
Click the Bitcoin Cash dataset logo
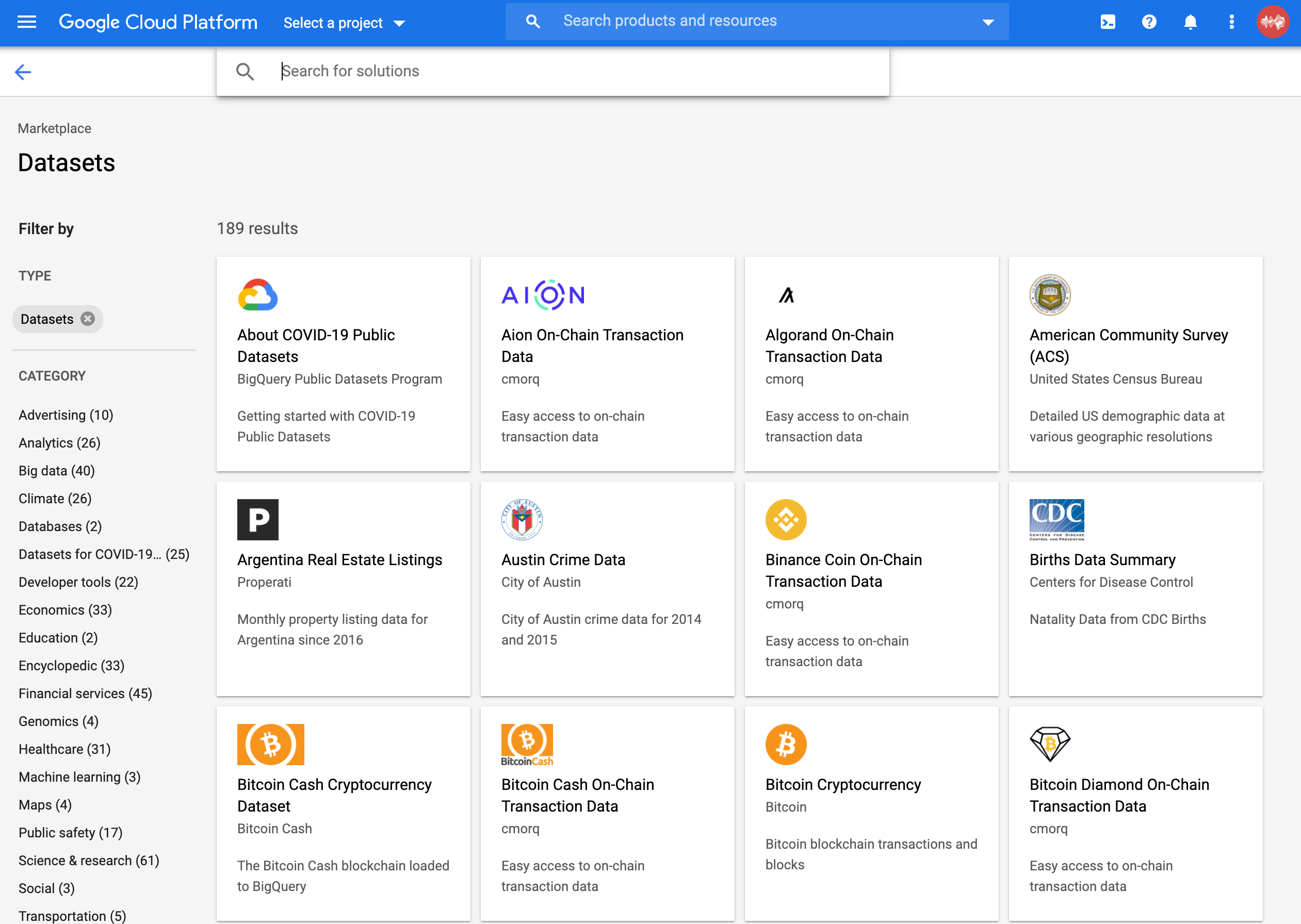tap(271, 744)
